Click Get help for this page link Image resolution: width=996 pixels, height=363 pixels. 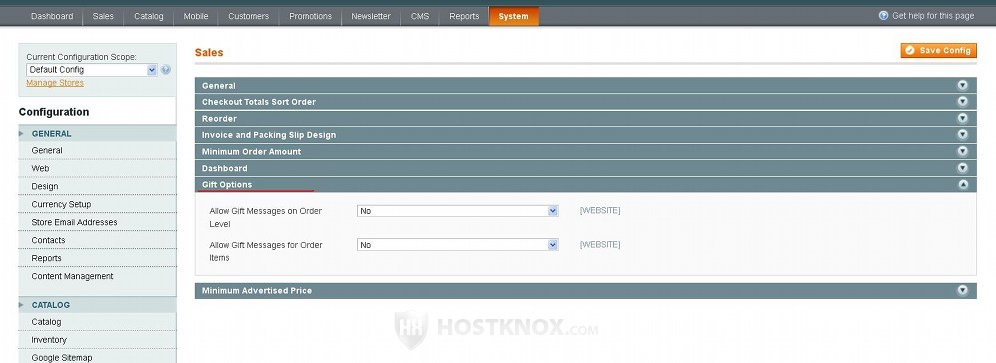point(932,16)
